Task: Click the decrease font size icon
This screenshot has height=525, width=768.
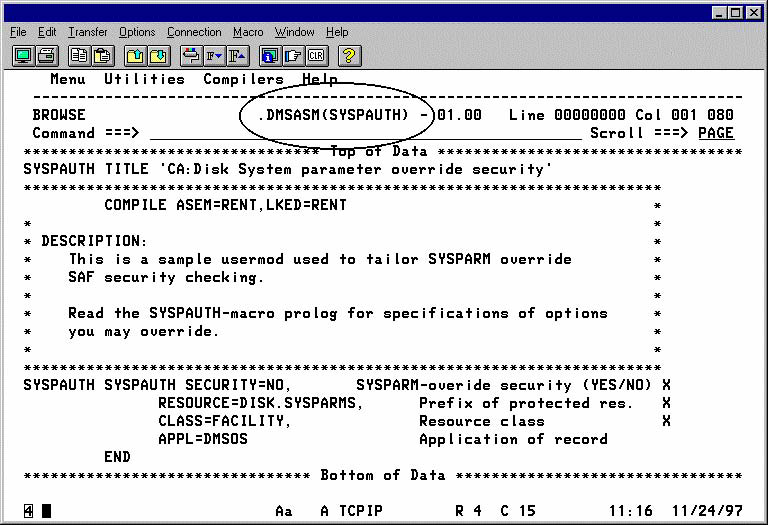Action: click(214, 56)
